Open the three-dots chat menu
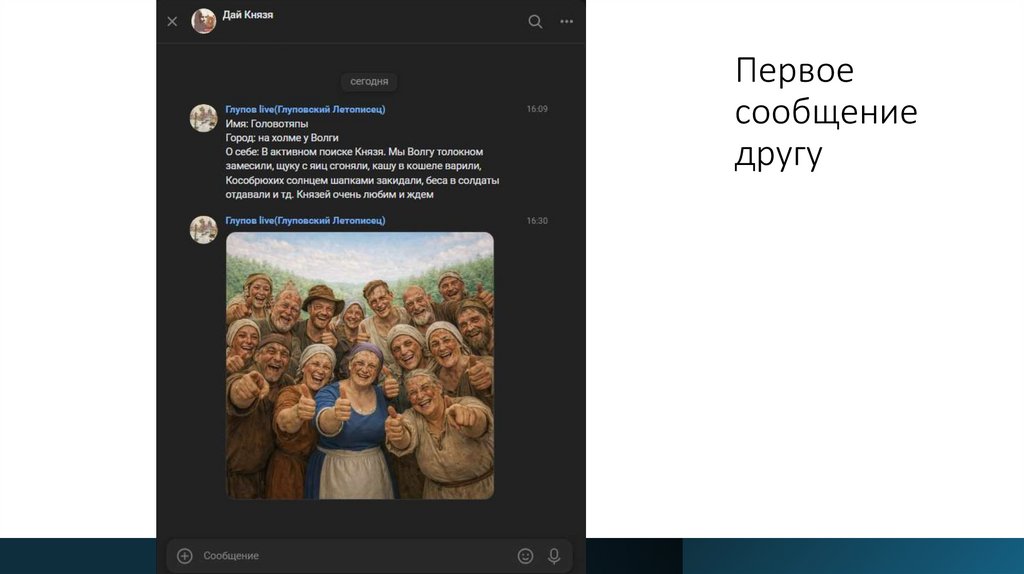Image resolution: width=1024 pixels, height=574 pixels. click(566, 22)
